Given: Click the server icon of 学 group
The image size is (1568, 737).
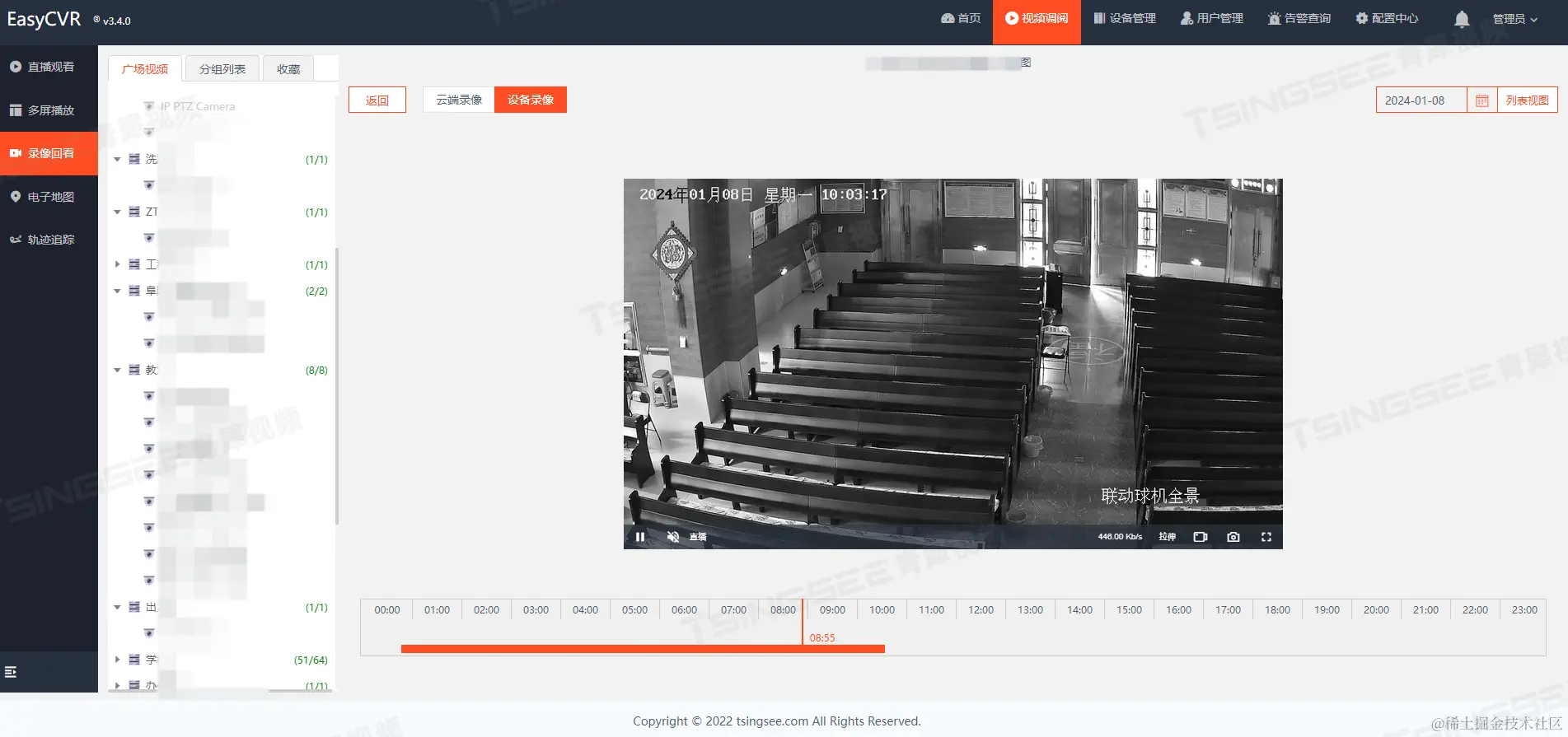Looking at the screenshot, I should 134,660.
